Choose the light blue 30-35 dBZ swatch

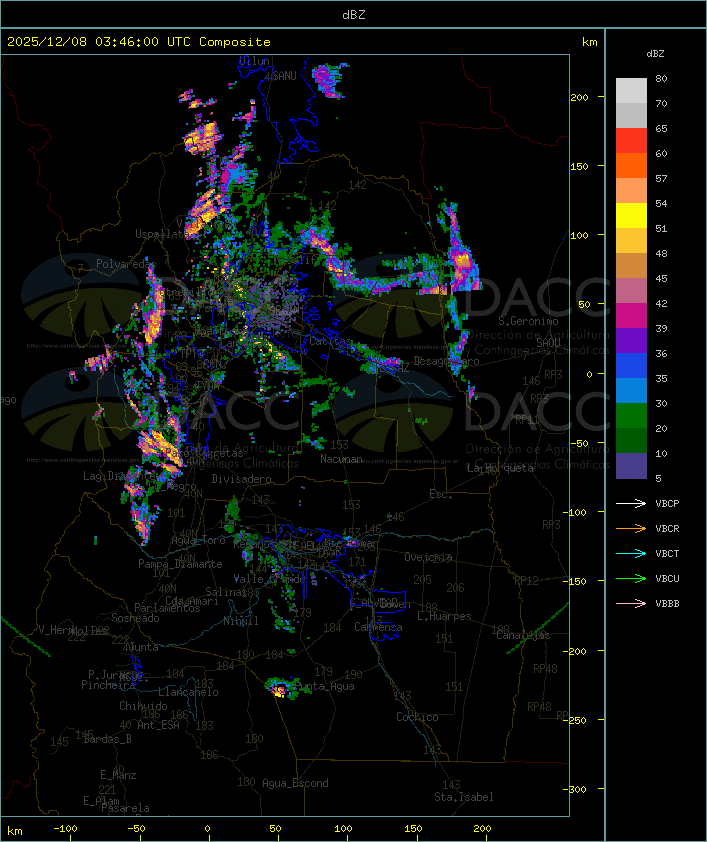click(631, 390)
